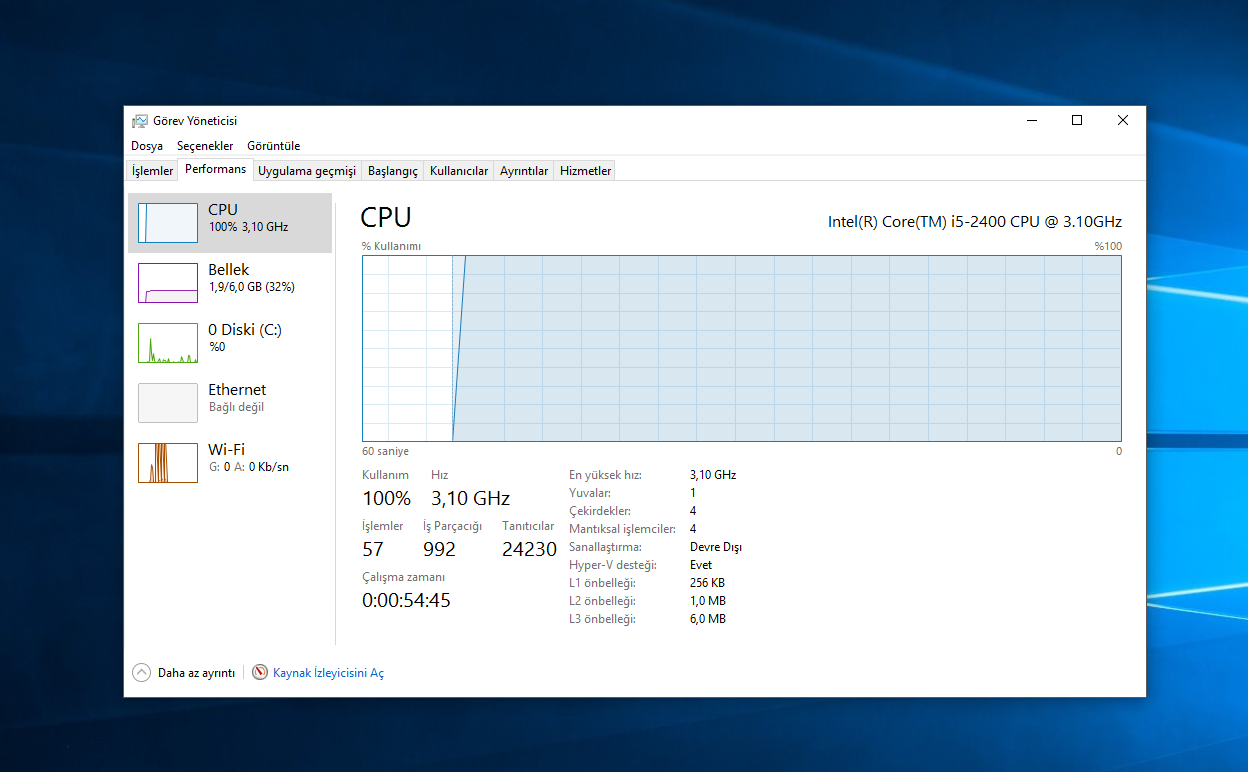Image resolution: width=1248 pixels, height=772 pixels.
Task: Switch to Uygulama geçmişi tab
Action: click(307, 171)
